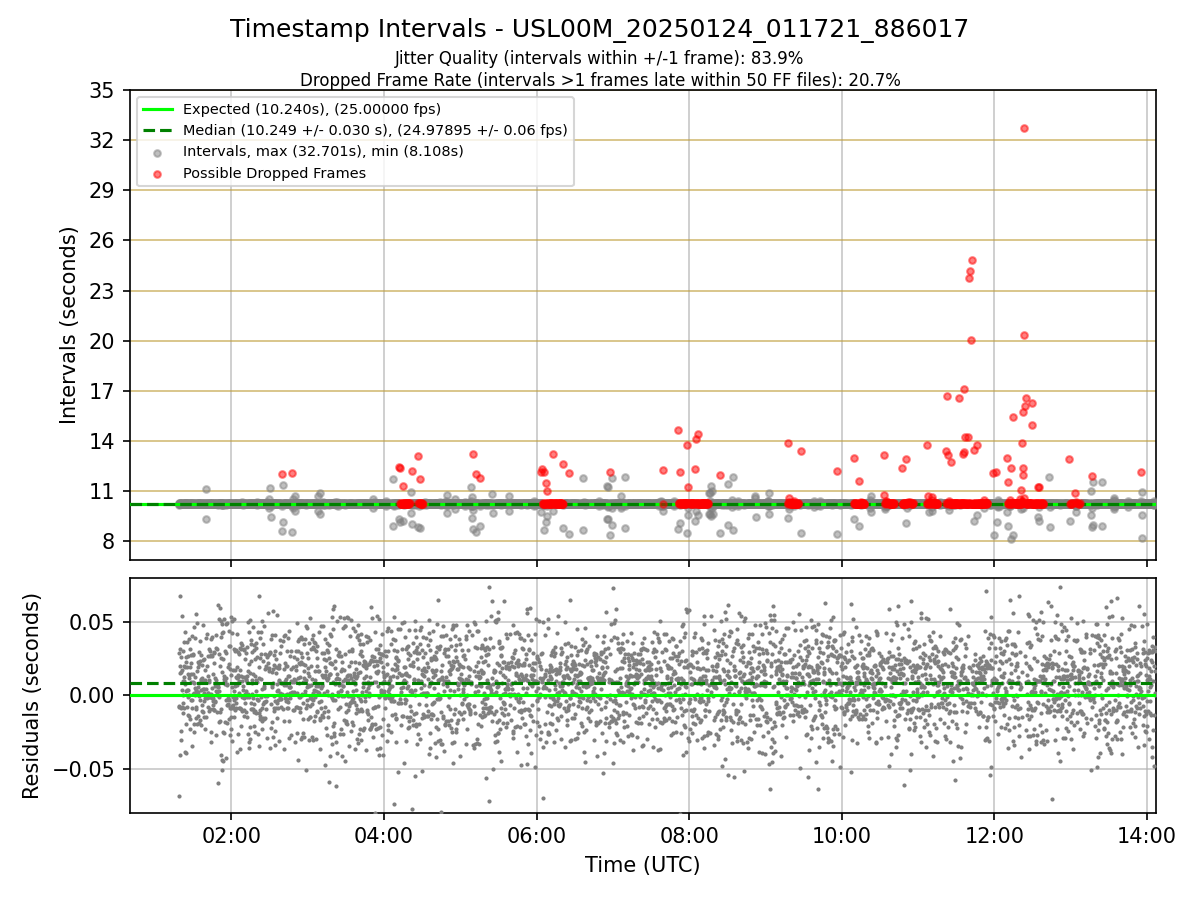Click the highest red outlier point near 32.7 seconds
Screen dimensions: 1200x900
click(1024, 128)
